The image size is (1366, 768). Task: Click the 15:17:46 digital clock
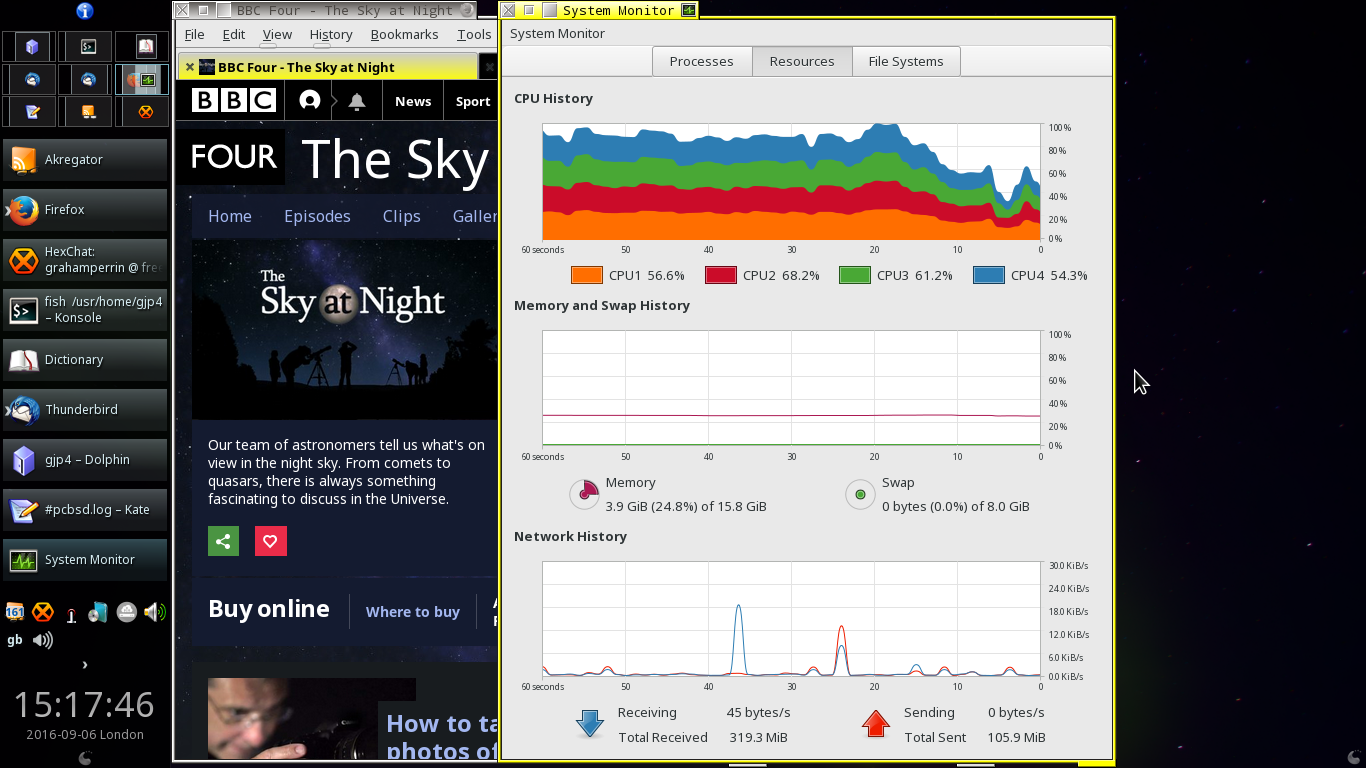[x=84, y=704]
